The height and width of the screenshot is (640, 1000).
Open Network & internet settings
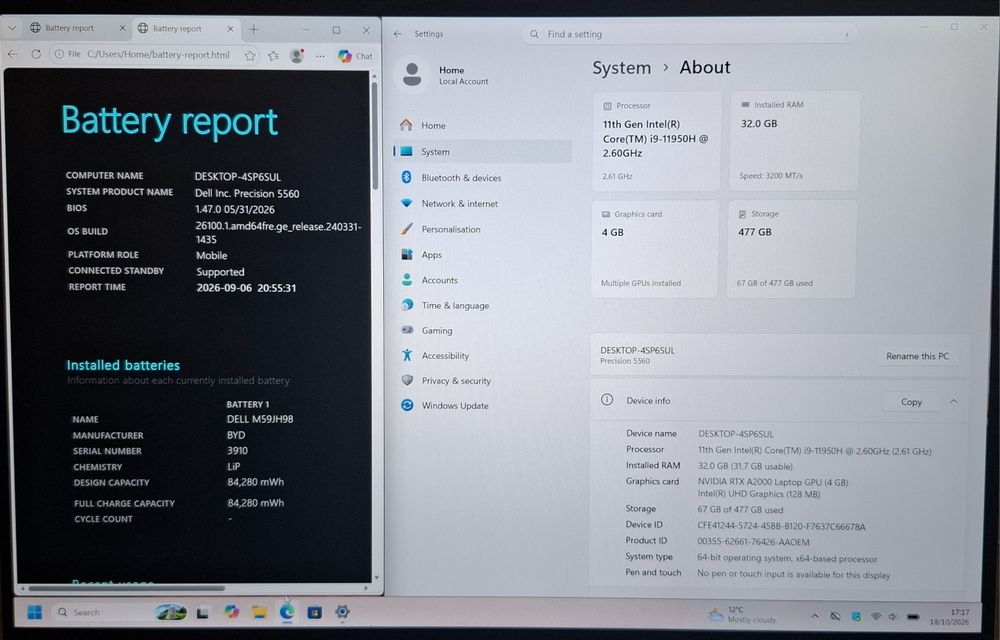coord(482,204)
